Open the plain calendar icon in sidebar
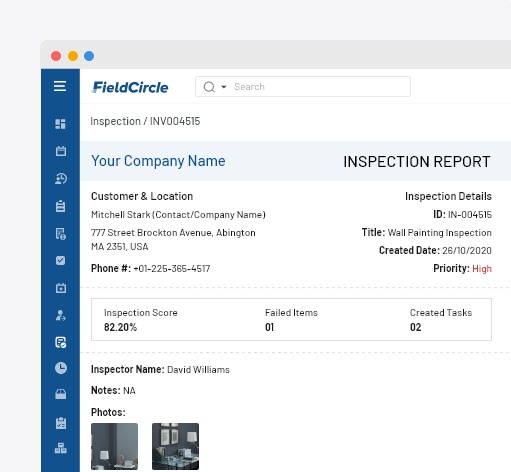This screenshot has width=511, height=472. pos(61,151)
